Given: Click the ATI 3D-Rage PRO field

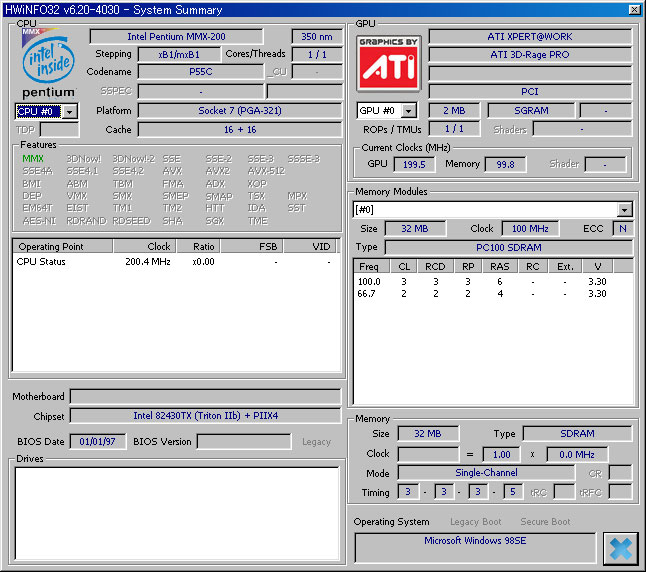Looking at the screenshot, I should [530, 54].
